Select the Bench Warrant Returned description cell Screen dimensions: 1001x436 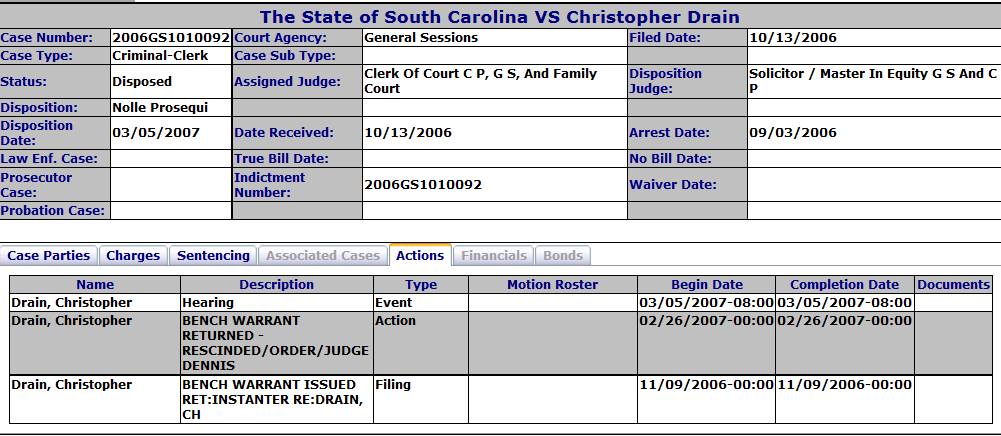pyautogui.click(x=277, y=343)
